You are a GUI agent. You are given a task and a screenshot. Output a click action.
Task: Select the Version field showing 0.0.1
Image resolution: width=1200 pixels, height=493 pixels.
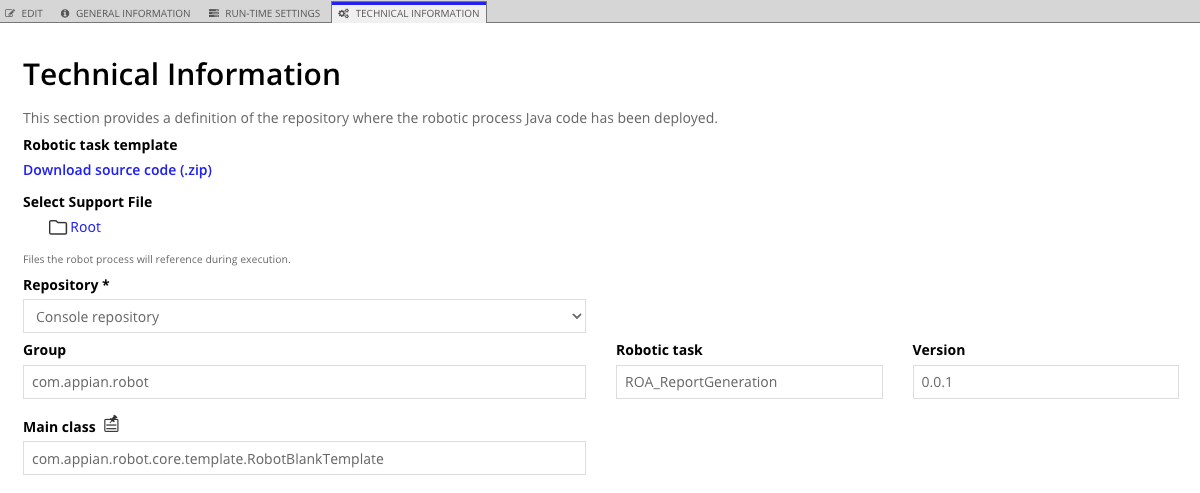click(1045, 382)
